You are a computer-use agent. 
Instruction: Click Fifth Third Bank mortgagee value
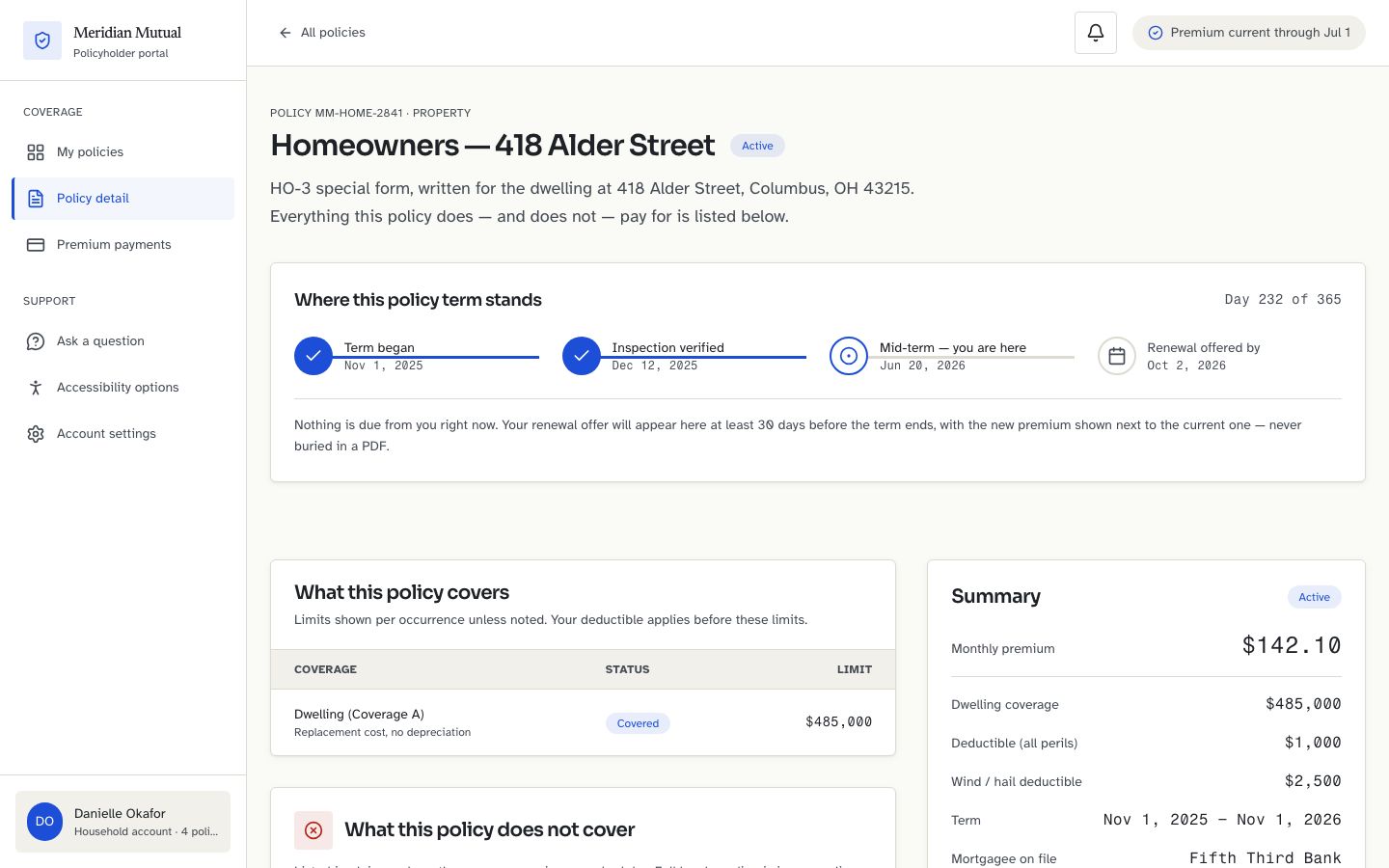(x=1266, y=858)
